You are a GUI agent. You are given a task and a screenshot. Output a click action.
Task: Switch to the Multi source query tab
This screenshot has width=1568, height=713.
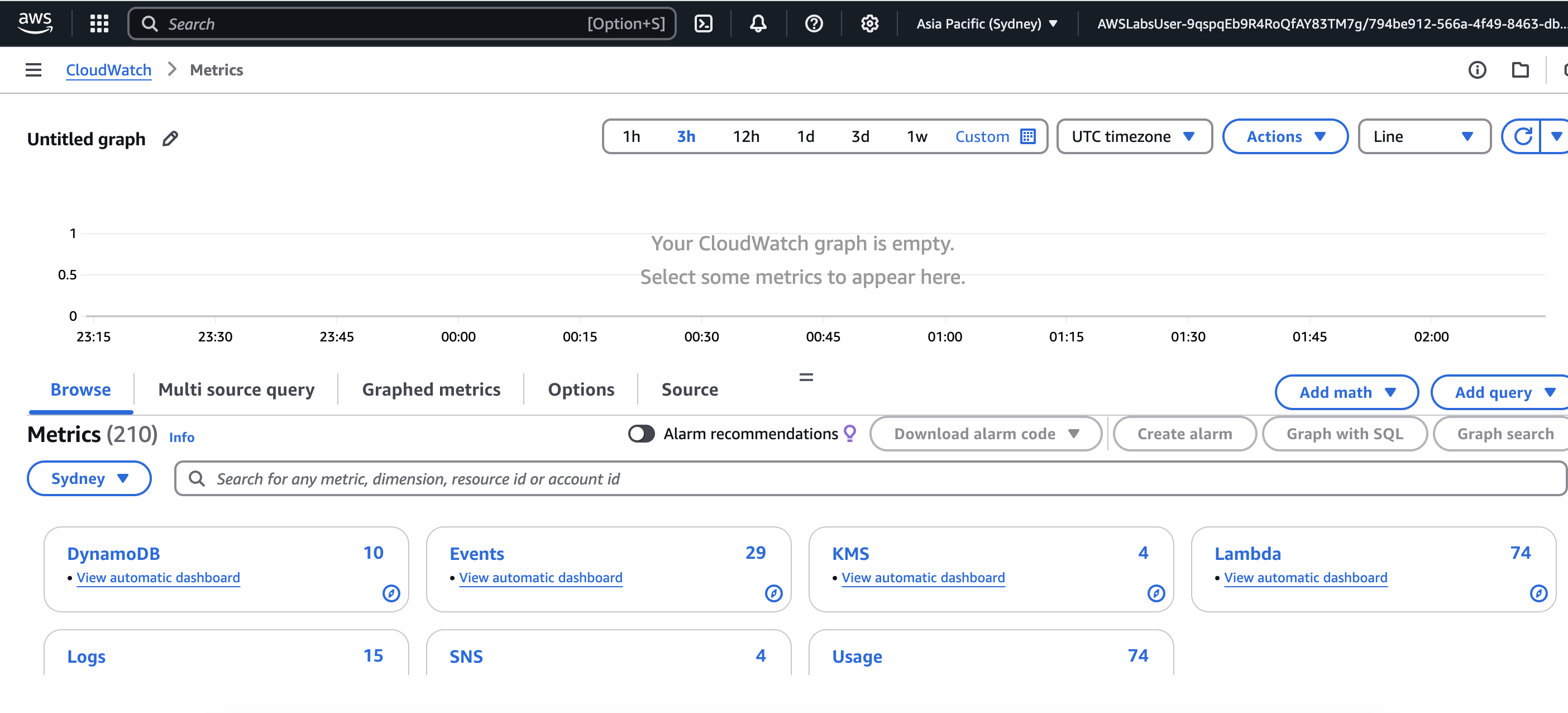pyautogui.click(x=236, y=389)
